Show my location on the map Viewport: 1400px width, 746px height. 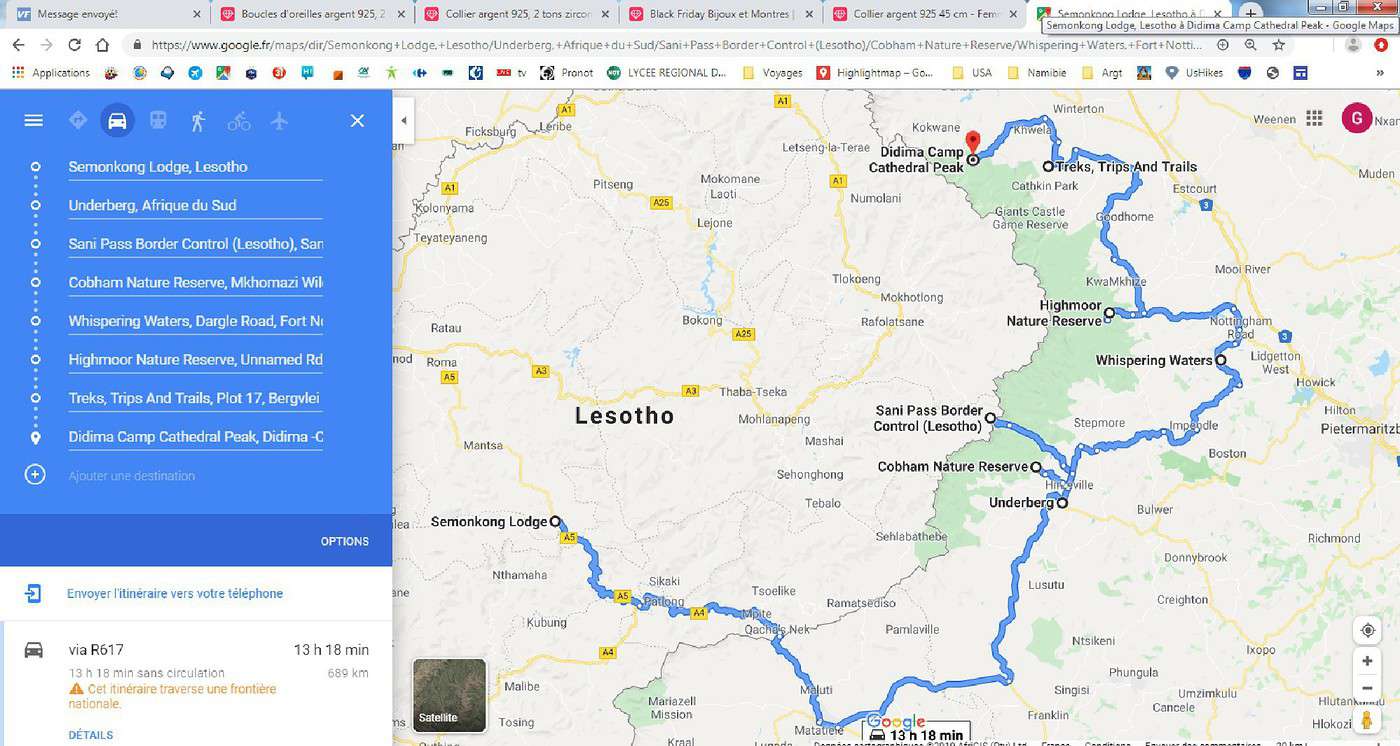[1367, 630]
